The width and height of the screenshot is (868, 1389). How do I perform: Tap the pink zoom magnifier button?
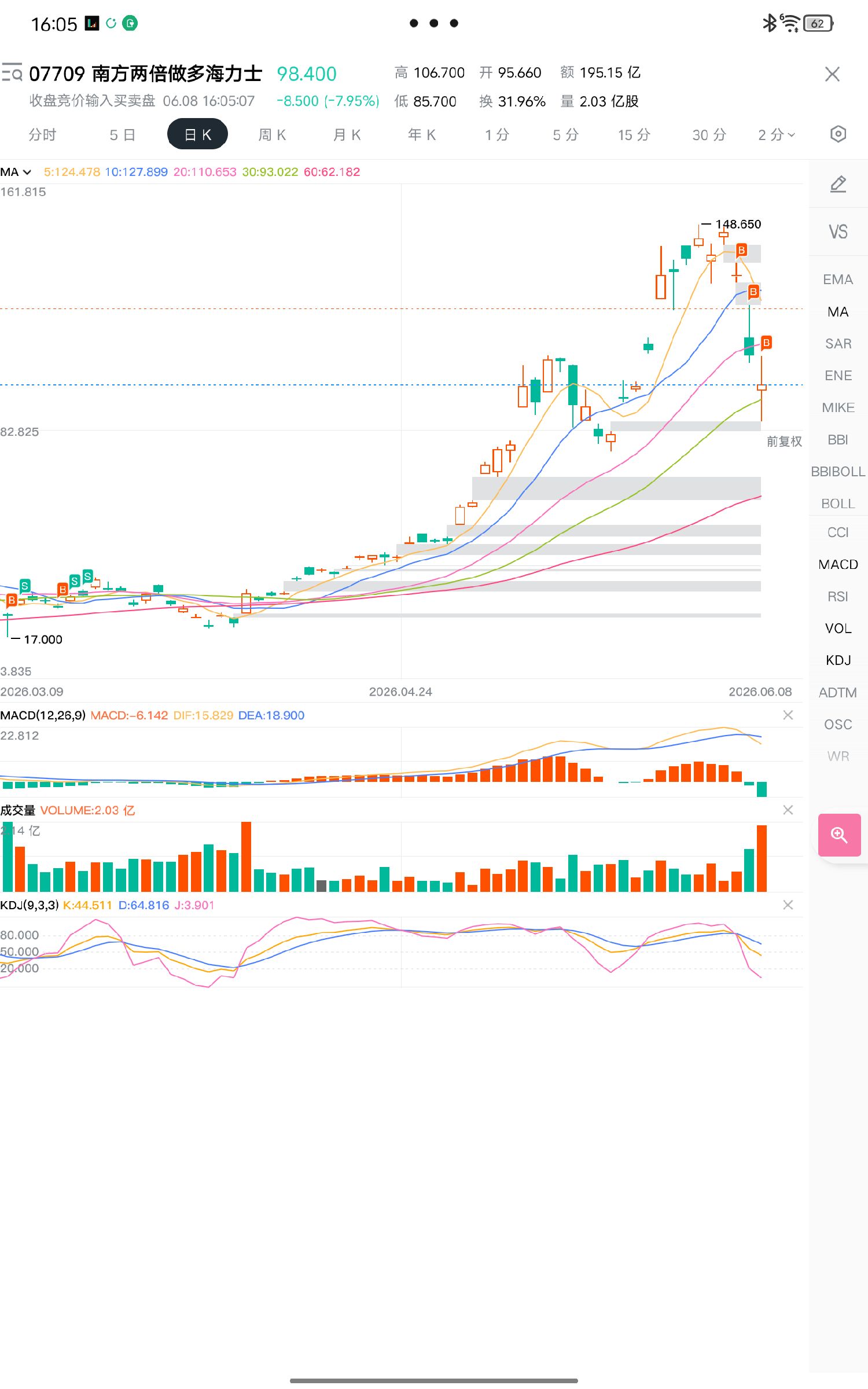[x=839, y=835]
